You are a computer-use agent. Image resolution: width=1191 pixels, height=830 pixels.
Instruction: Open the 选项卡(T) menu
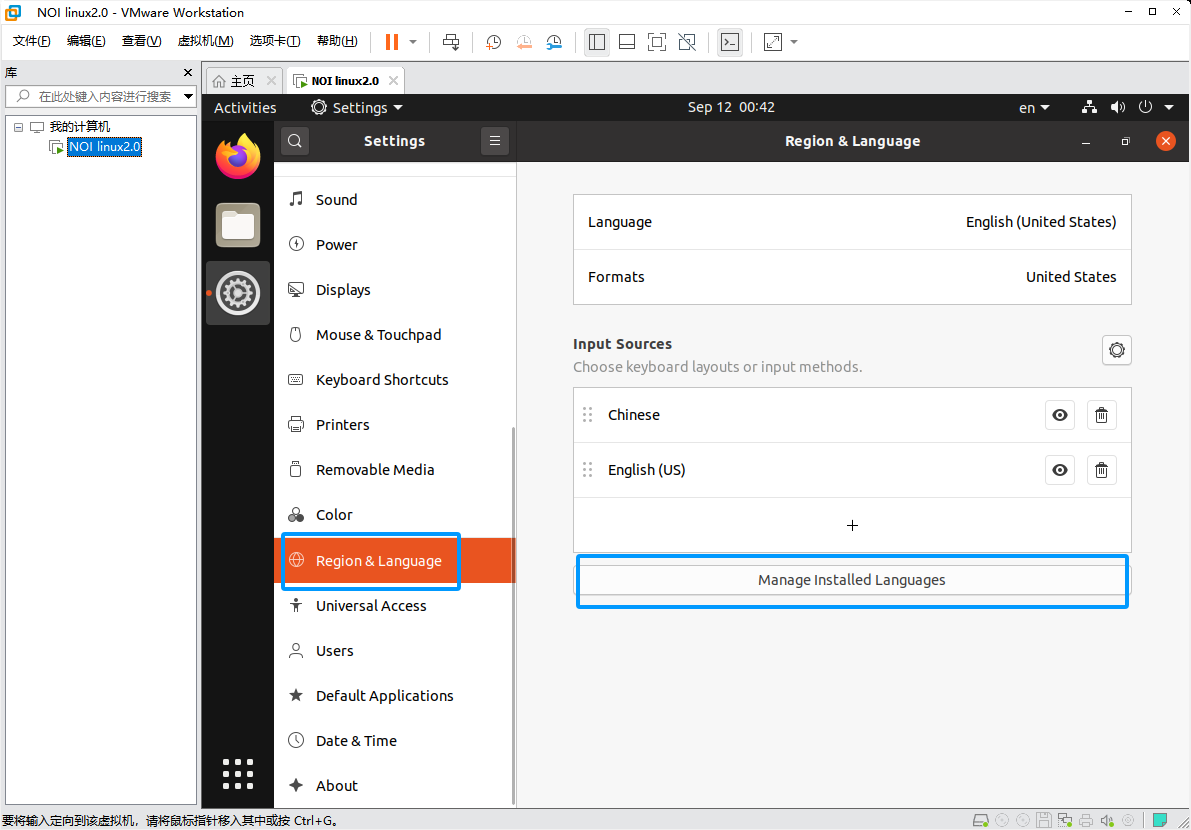[x=275, y=41]
